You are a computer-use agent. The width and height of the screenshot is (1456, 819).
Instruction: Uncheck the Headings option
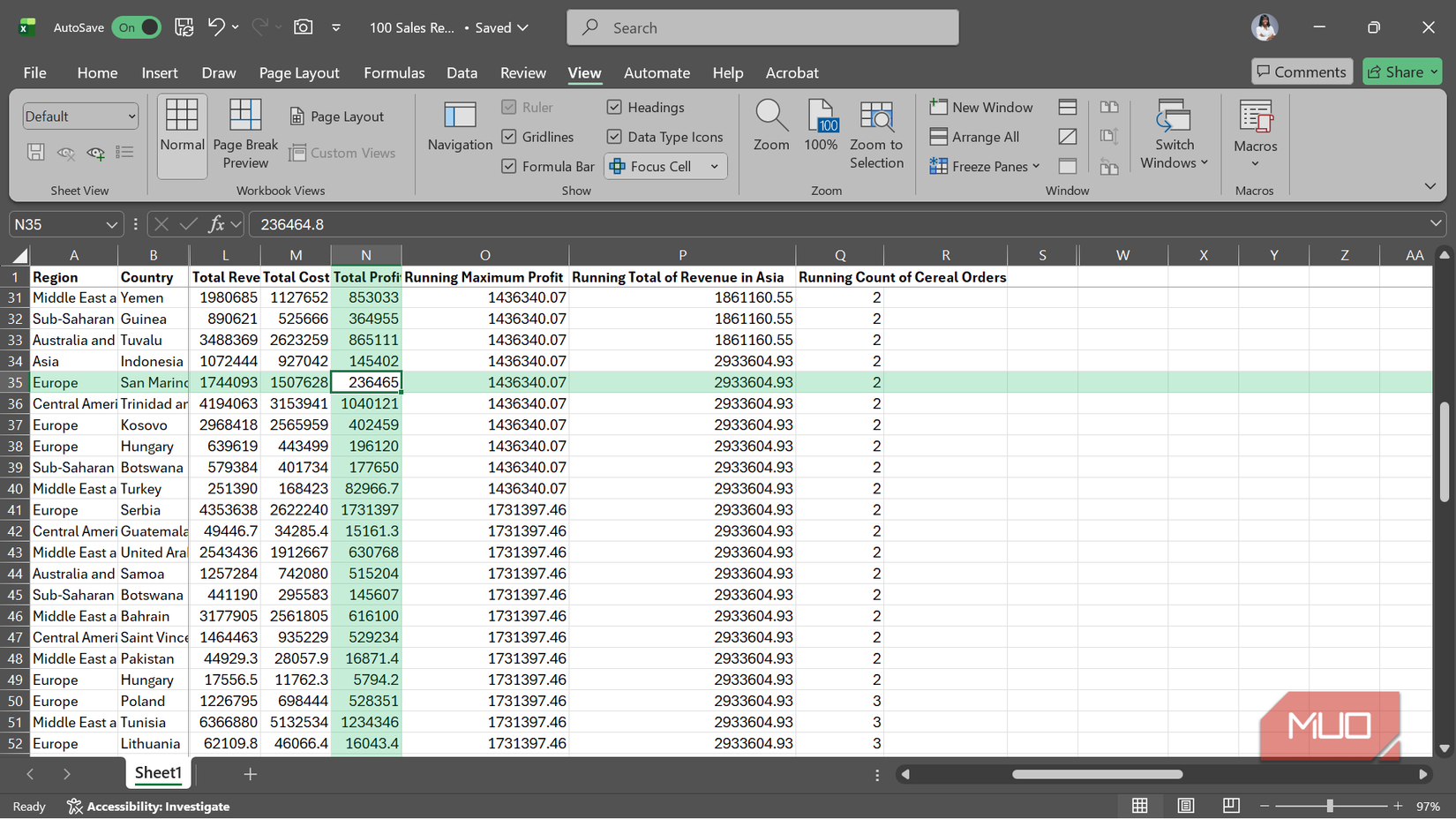[614, 107]
